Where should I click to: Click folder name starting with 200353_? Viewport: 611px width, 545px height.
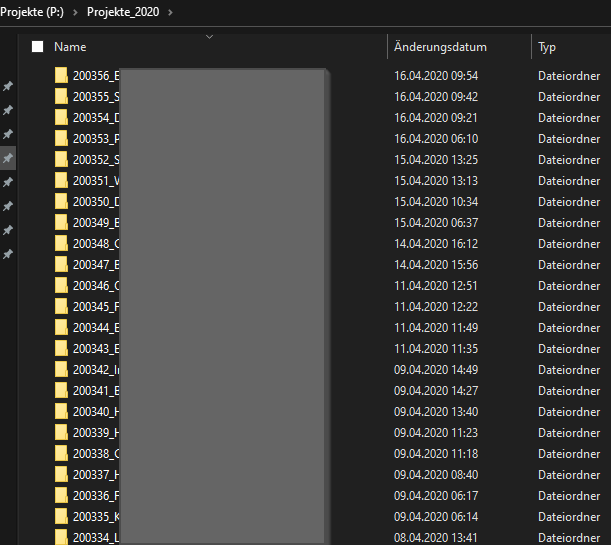(x=96, y=139)
